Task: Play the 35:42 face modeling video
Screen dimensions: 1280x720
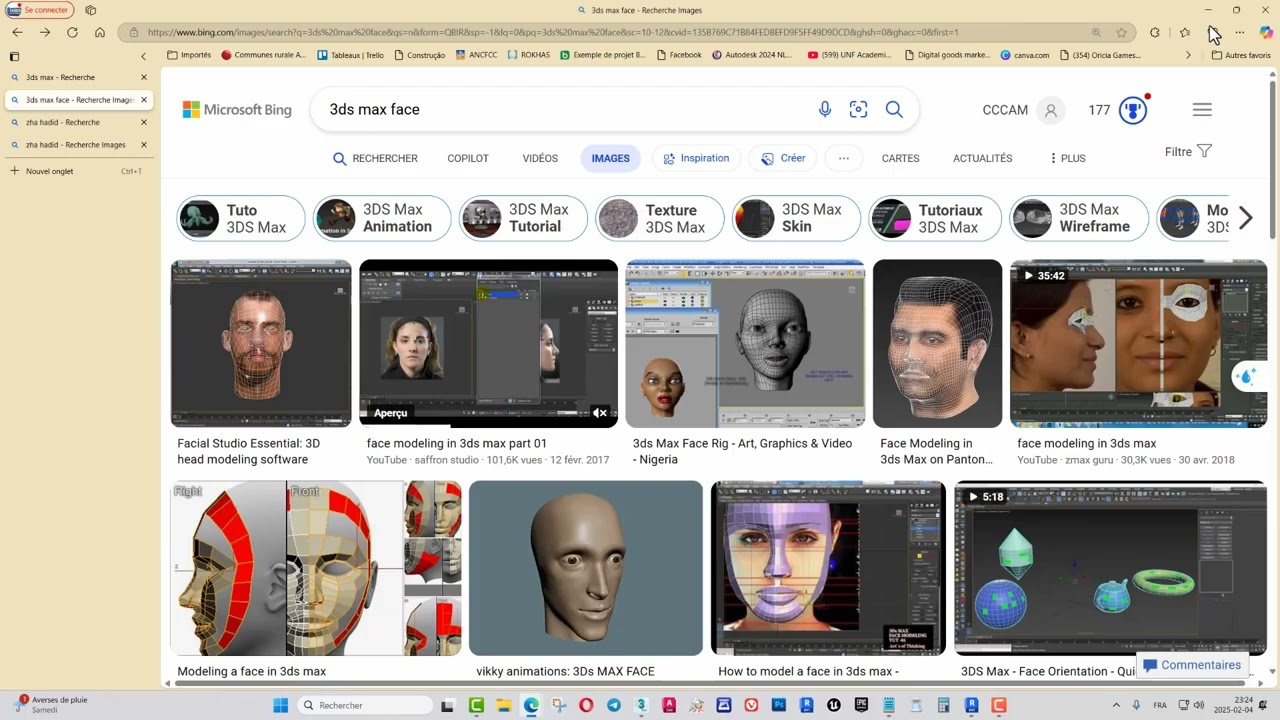Action: pyautogui.click(x=1138, y=343)
